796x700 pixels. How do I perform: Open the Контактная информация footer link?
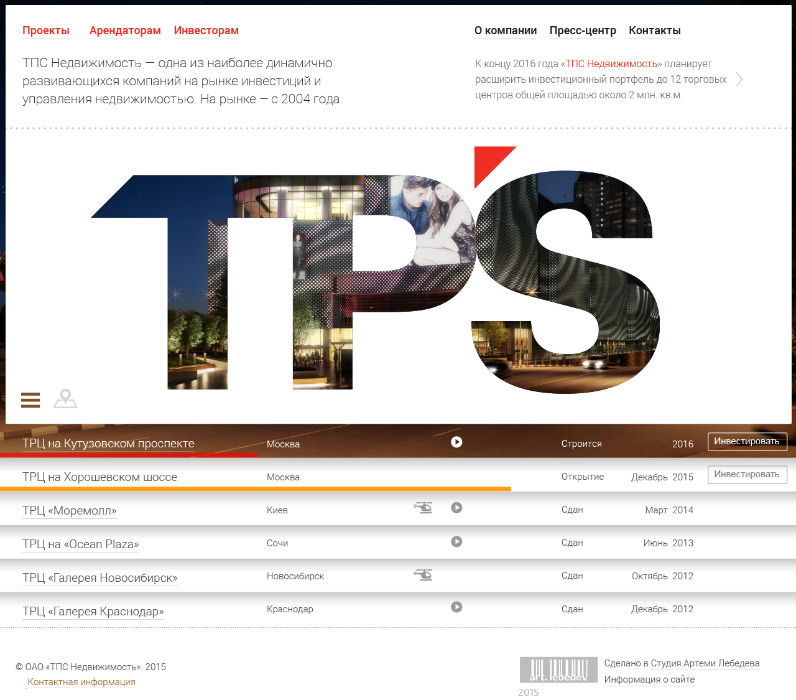pos(81,682)
